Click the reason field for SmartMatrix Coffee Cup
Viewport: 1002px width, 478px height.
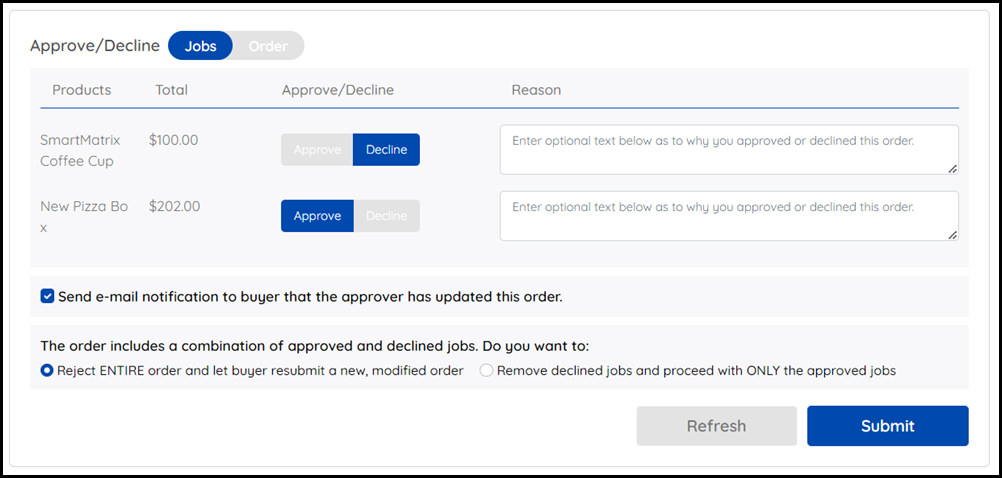point(728,150)
